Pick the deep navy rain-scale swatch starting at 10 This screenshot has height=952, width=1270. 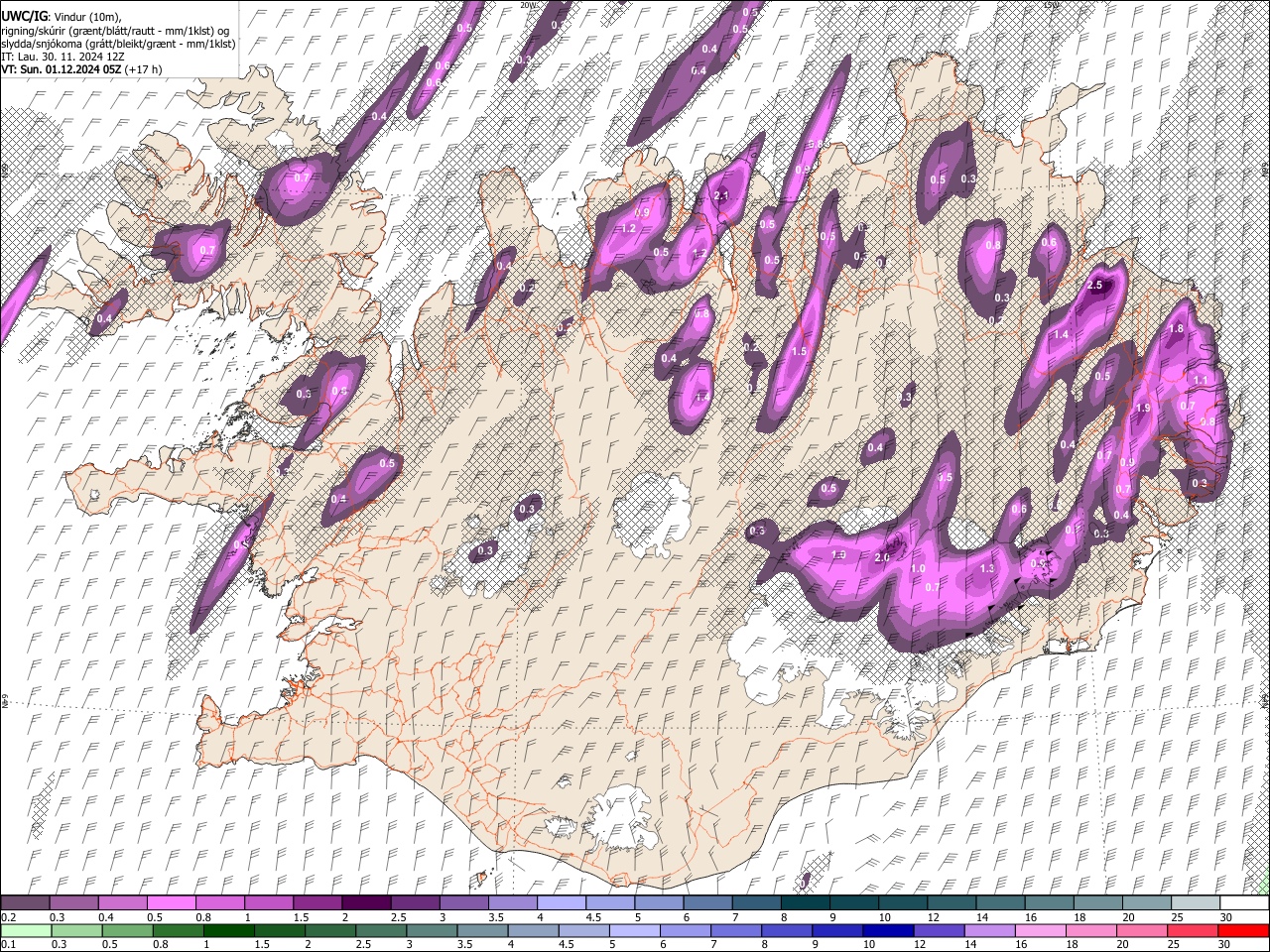click(x=888, y=931)
